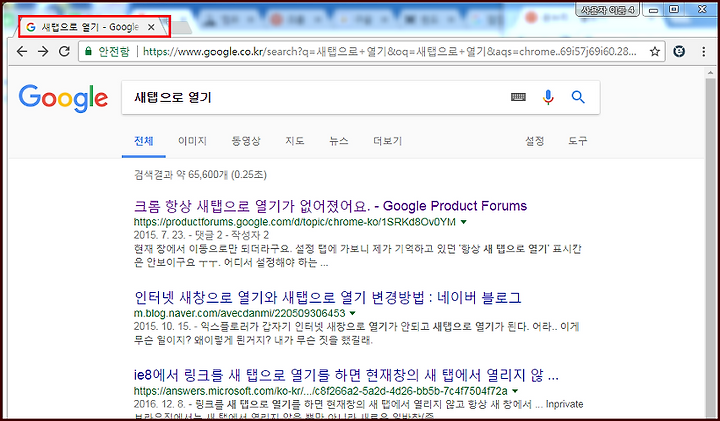Open the Chrome three-dot menu
720x421 pixels.
703,51
